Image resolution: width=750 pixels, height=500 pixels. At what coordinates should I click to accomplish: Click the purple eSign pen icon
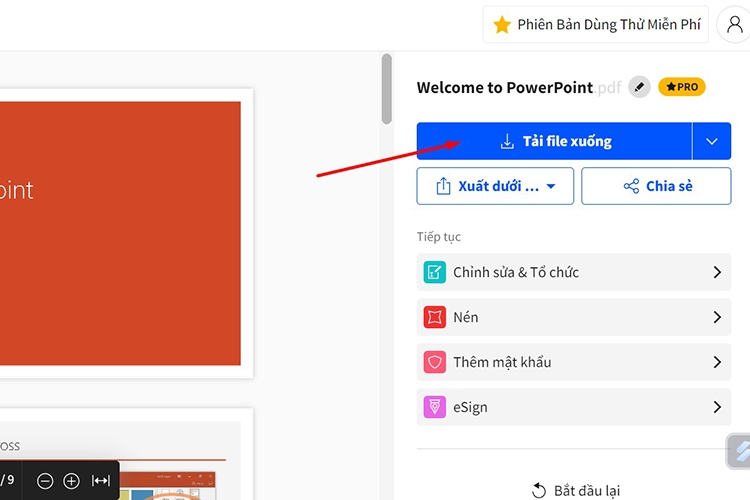[434, 407]
